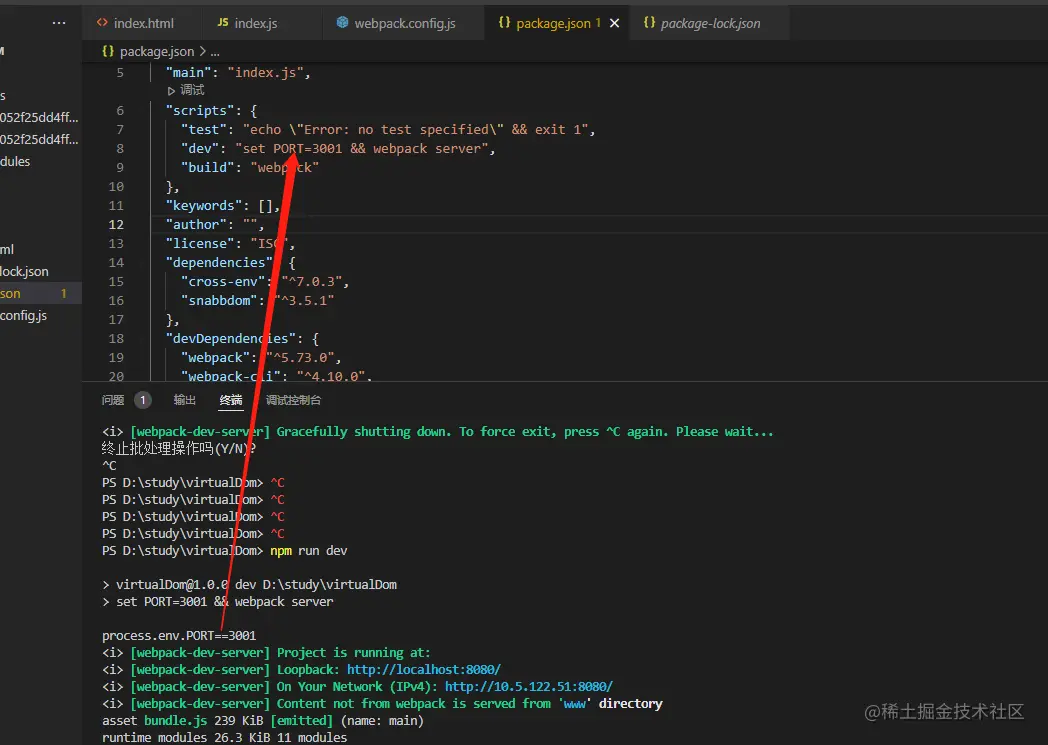Click line number 12 in the gutter
This screenshot has height=745, width=1048.
tap(116, 225)
